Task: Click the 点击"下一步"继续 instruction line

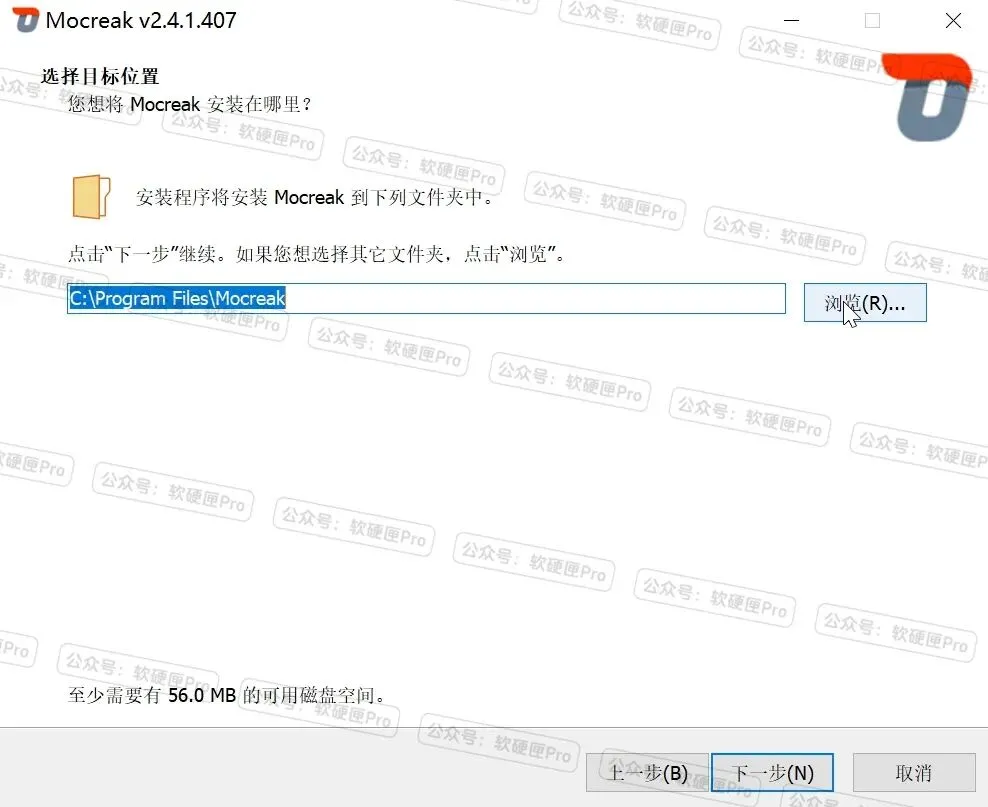Action: point(317,254)
